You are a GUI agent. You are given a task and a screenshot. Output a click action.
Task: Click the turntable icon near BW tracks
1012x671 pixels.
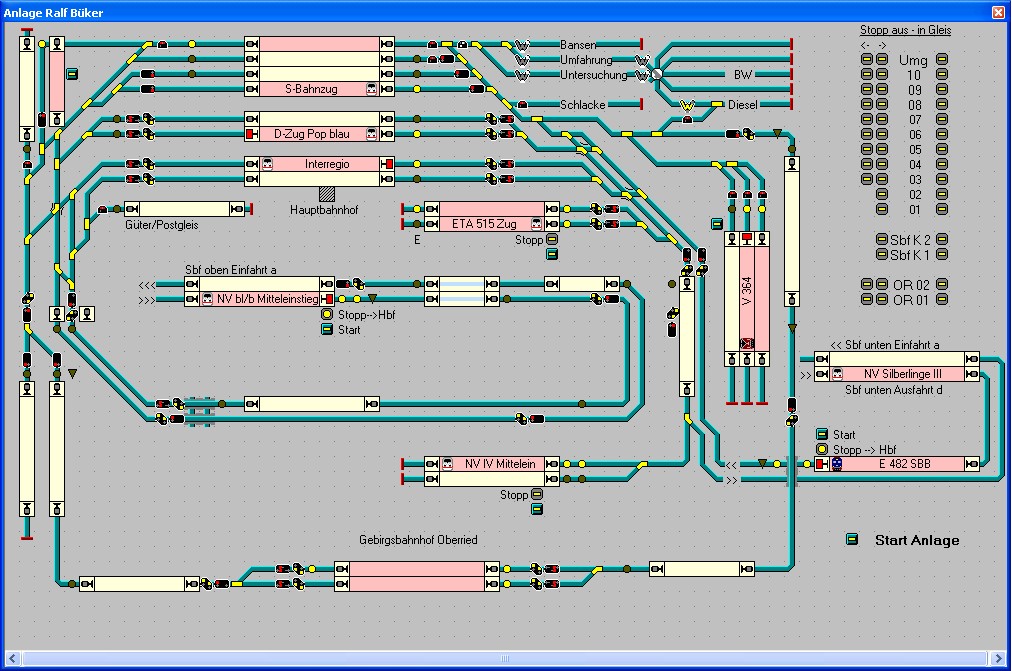tap(656, 75)
